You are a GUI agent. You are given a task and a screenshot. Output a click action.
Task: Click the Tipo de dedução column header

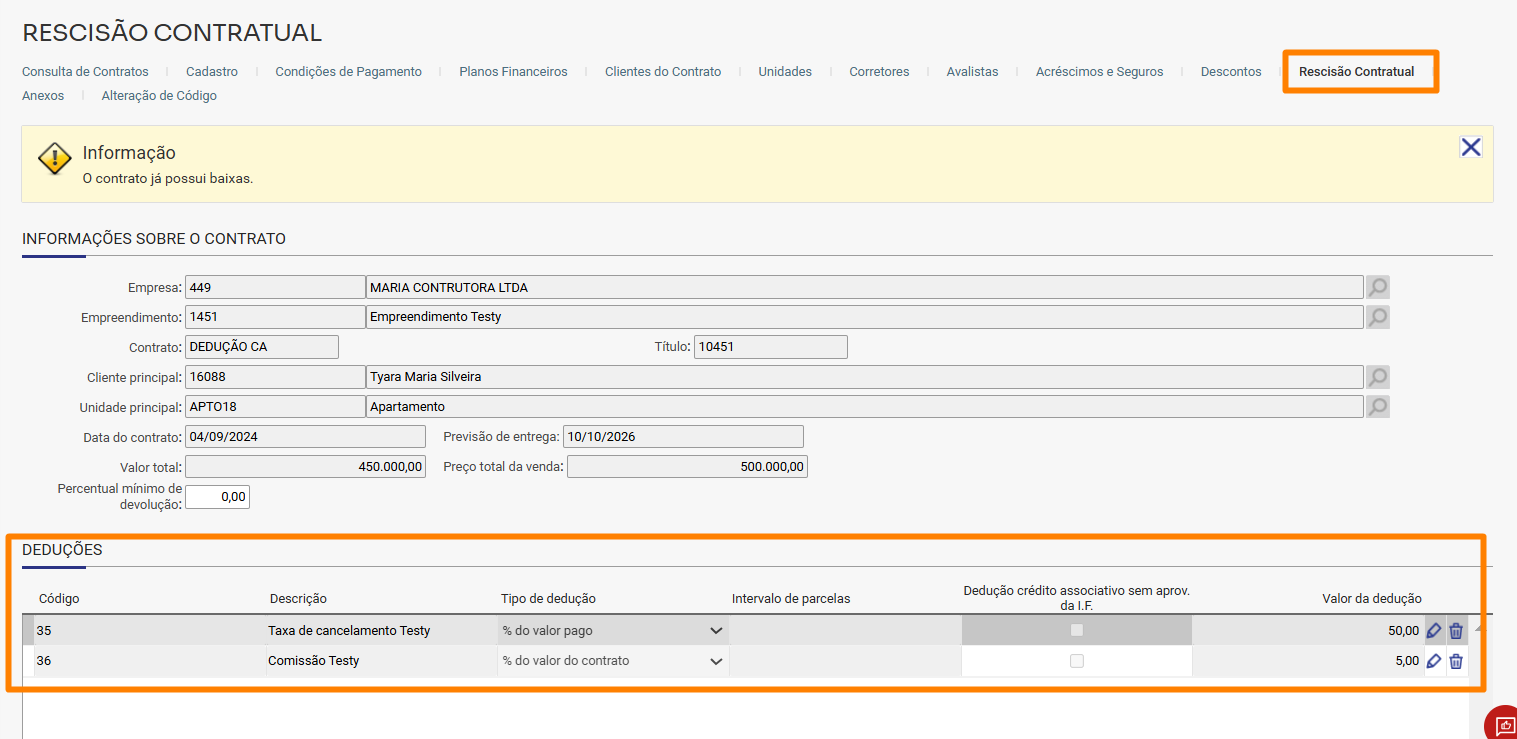click(x=548, y=599)
